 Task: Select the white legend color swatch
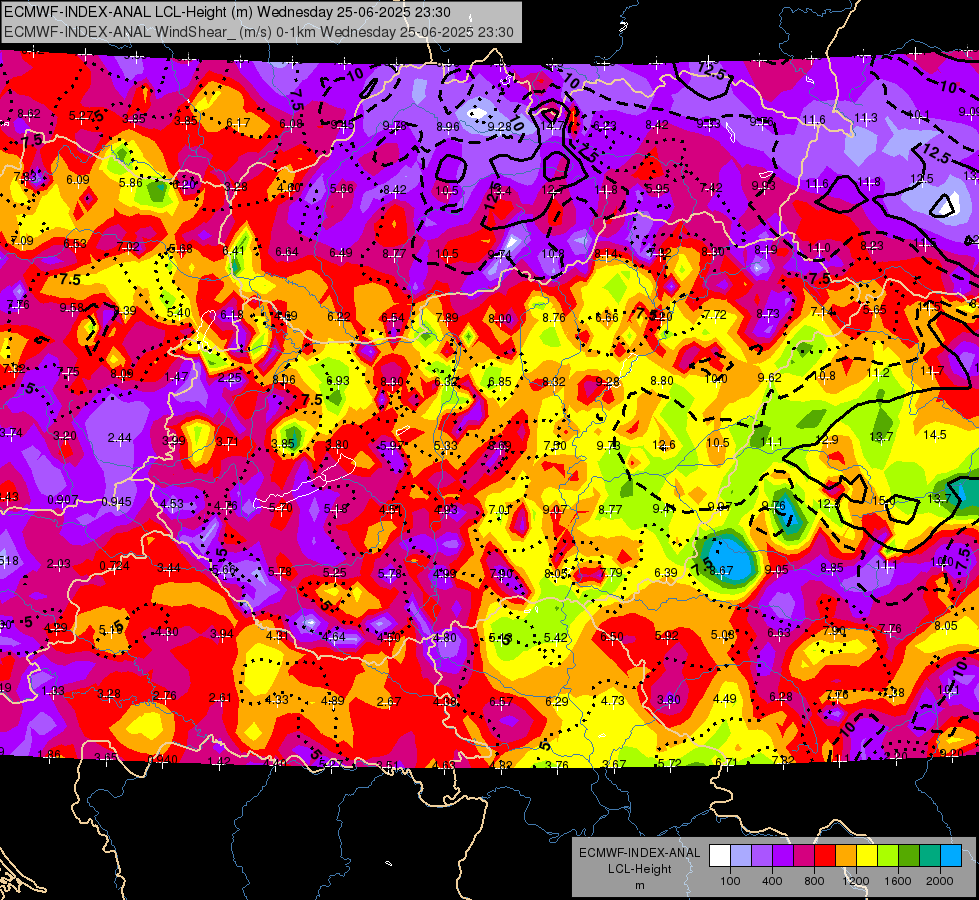tap(720, 856)
